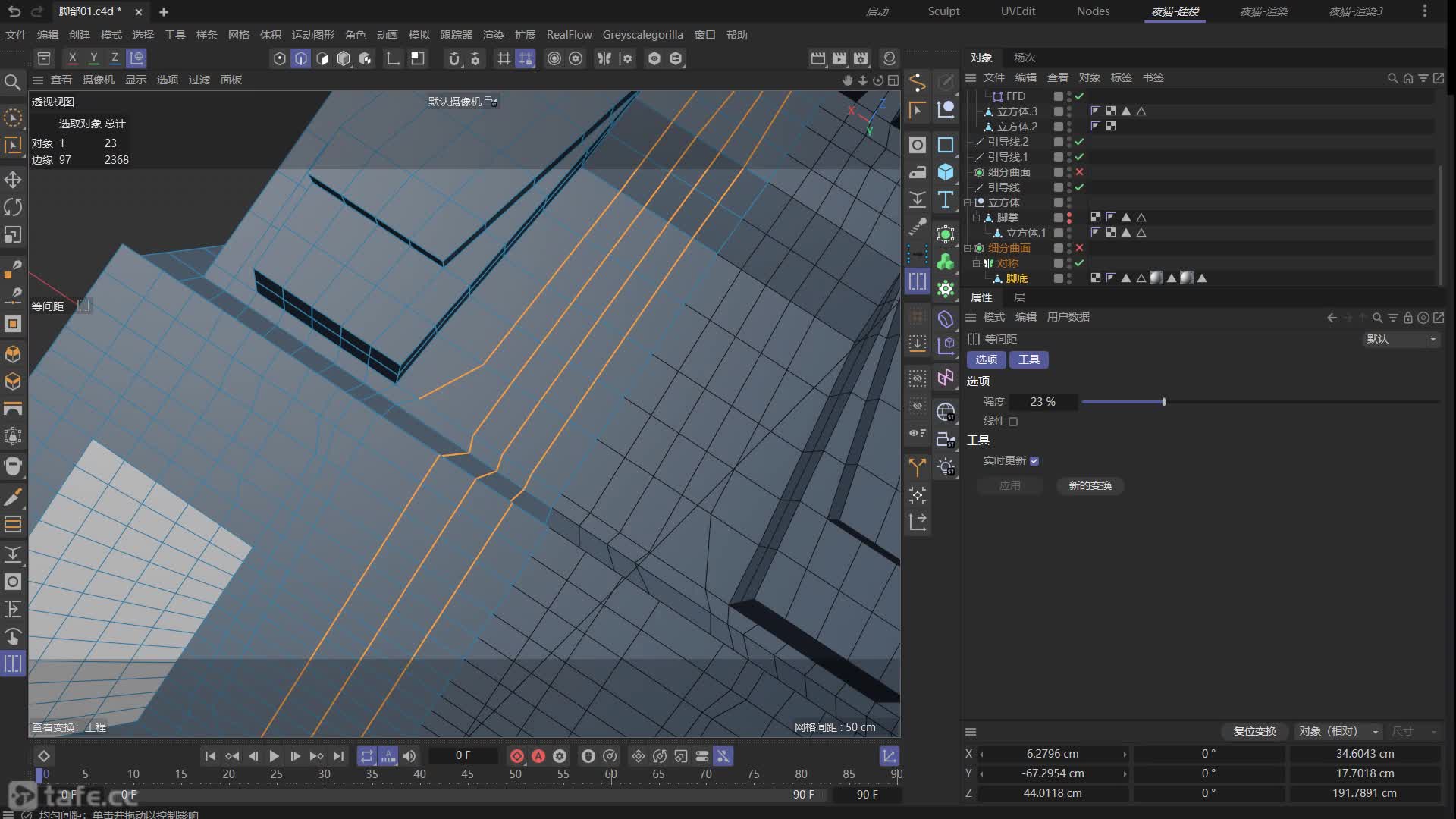Toggle autokeying A button
Screen dimensions: 1456x819
pos(538,756)
